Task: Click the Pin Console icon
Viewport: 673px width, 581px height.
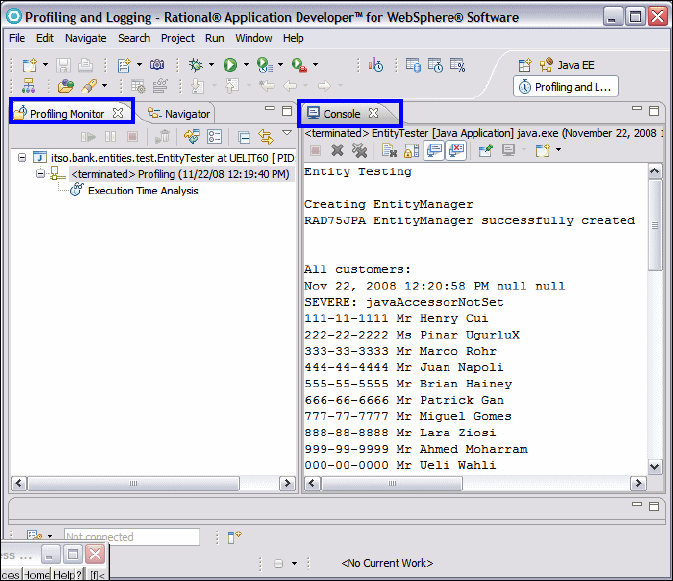Action: point(485,150)
